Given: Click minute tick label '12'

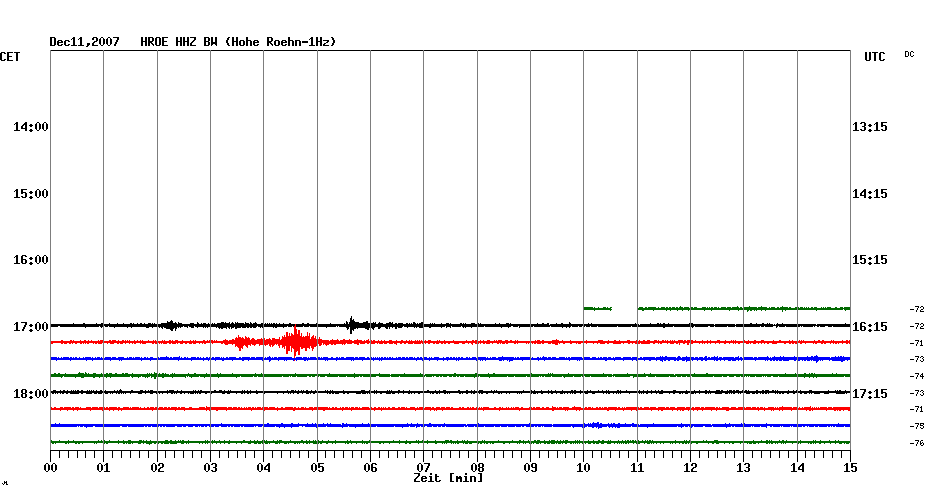Looking at the screenshot, I should [690, 468].
